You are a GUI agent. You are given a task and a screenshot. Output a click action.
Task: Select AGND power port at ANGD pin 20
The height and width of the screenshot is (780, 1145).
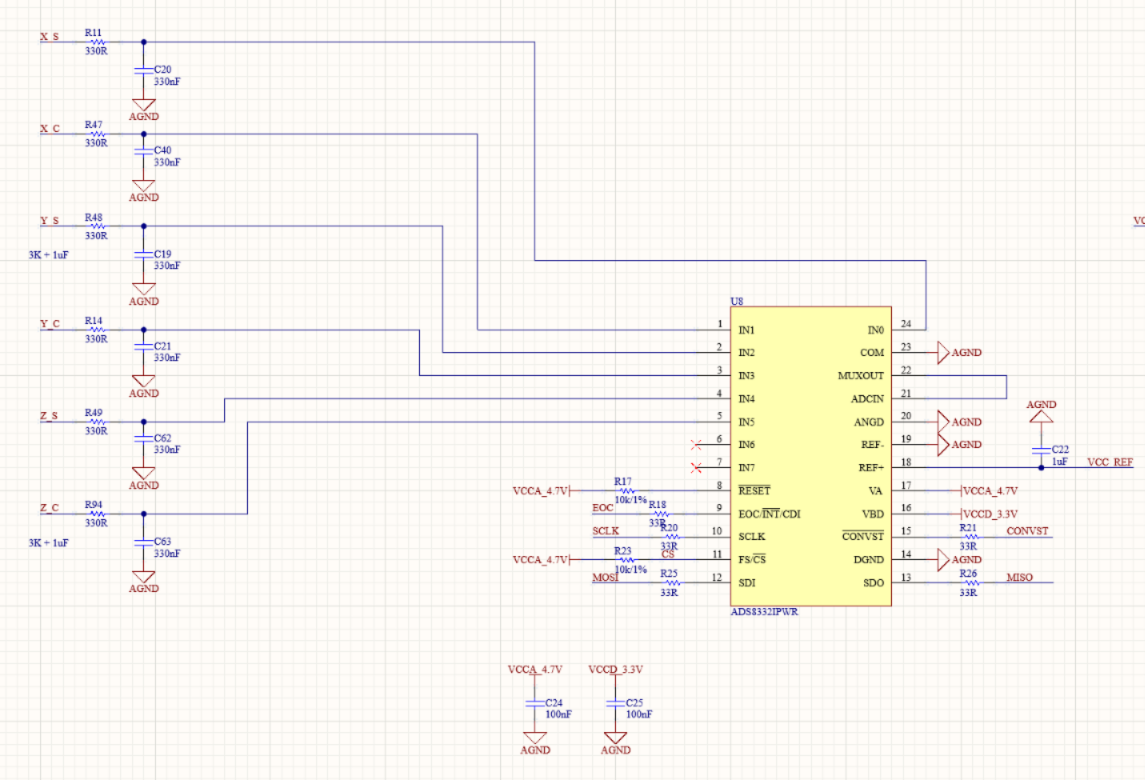click(959, 422)
